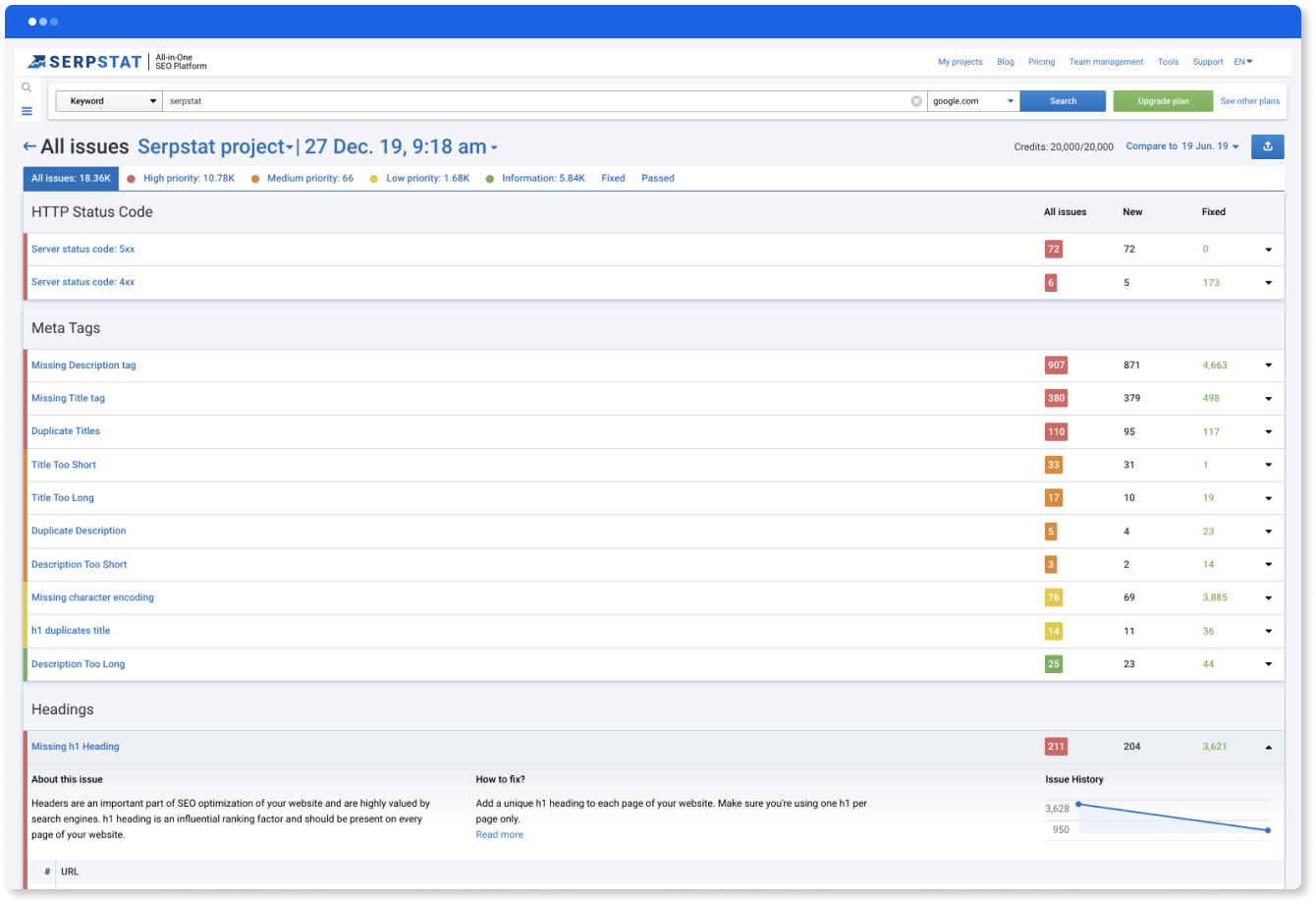Select the Fixed tab
Viewport: 1316px width, 904px height.
pos(613,179)
